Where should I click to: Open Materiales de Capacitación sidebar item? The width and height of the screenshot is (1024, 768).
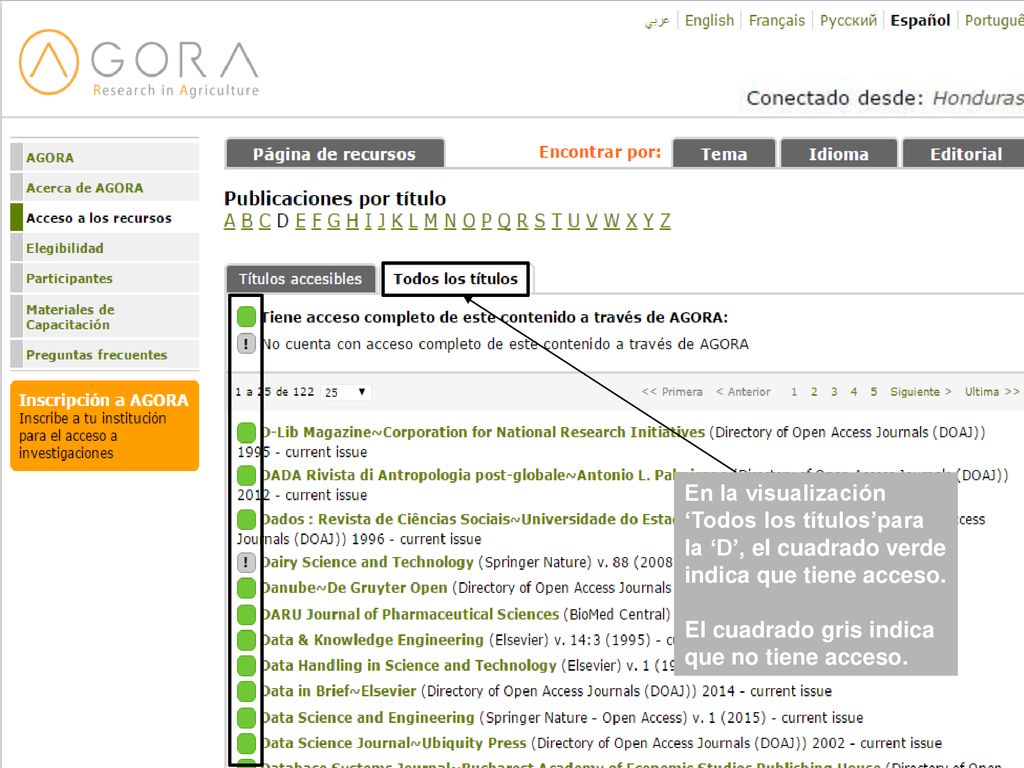(104, 317)
